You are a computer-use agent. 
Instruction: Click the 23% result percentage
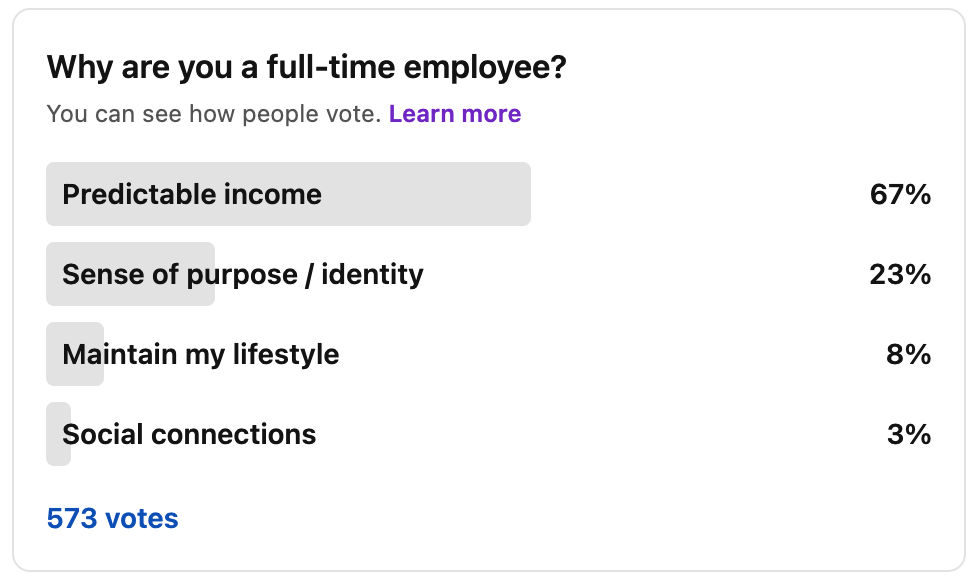pyautogui.click(x=900, y=274)
